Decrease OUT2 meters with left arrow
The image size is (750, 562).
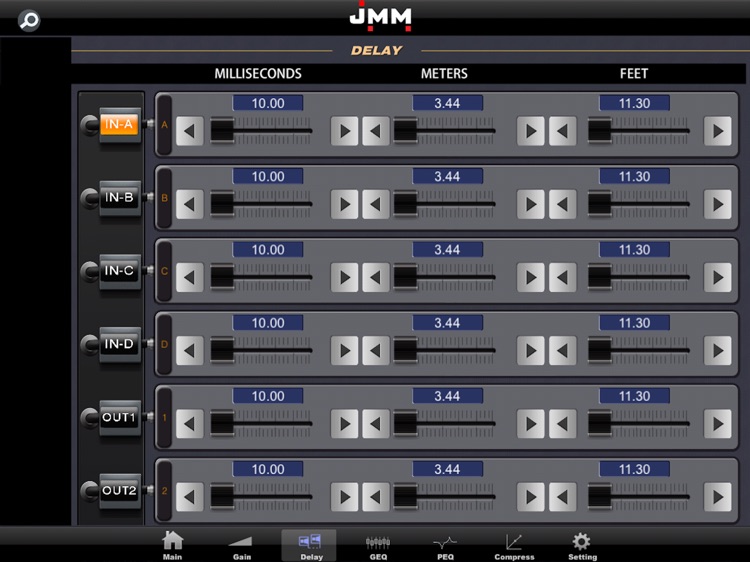click(x=376, y=497)
